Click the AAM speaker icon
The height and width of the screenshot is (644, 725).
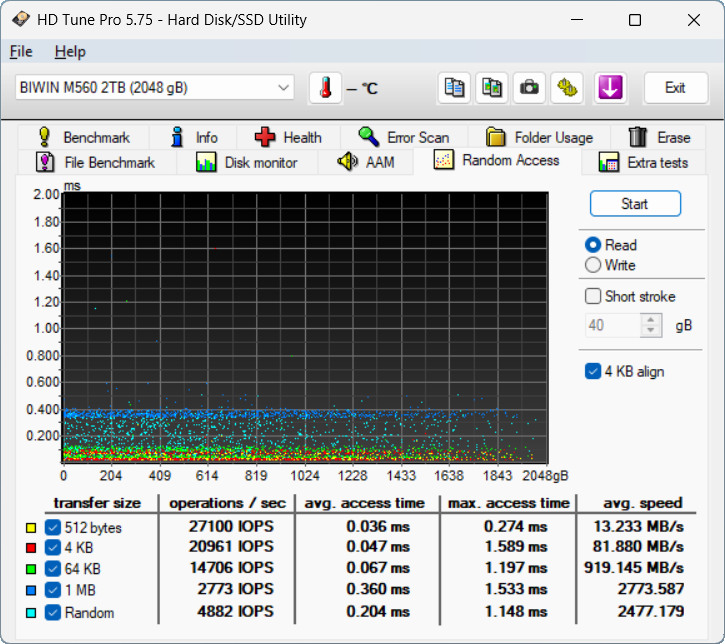tap(347, 162)
